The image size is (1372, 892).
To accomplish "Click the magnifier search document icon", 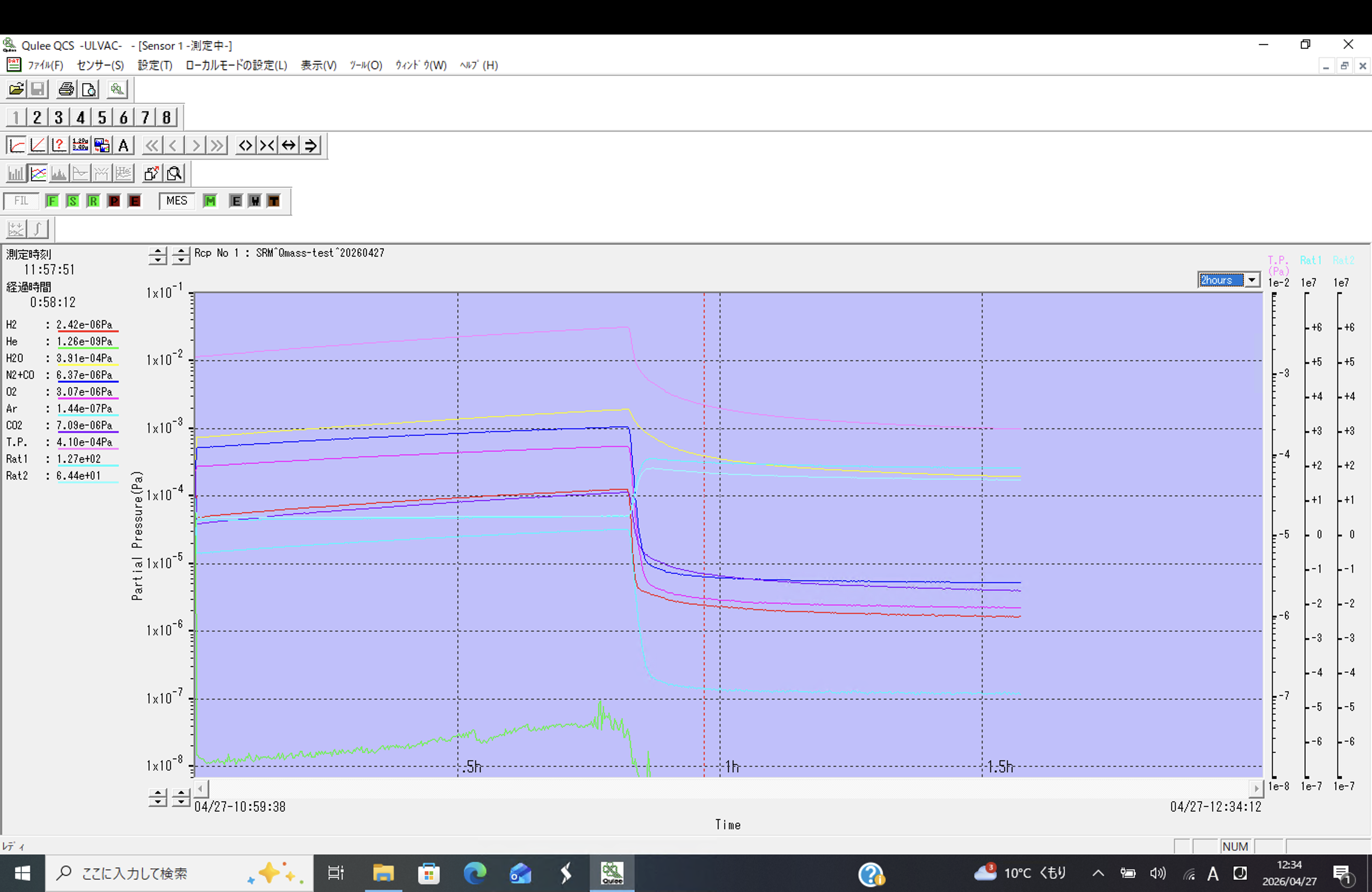I will coord(175,174).
